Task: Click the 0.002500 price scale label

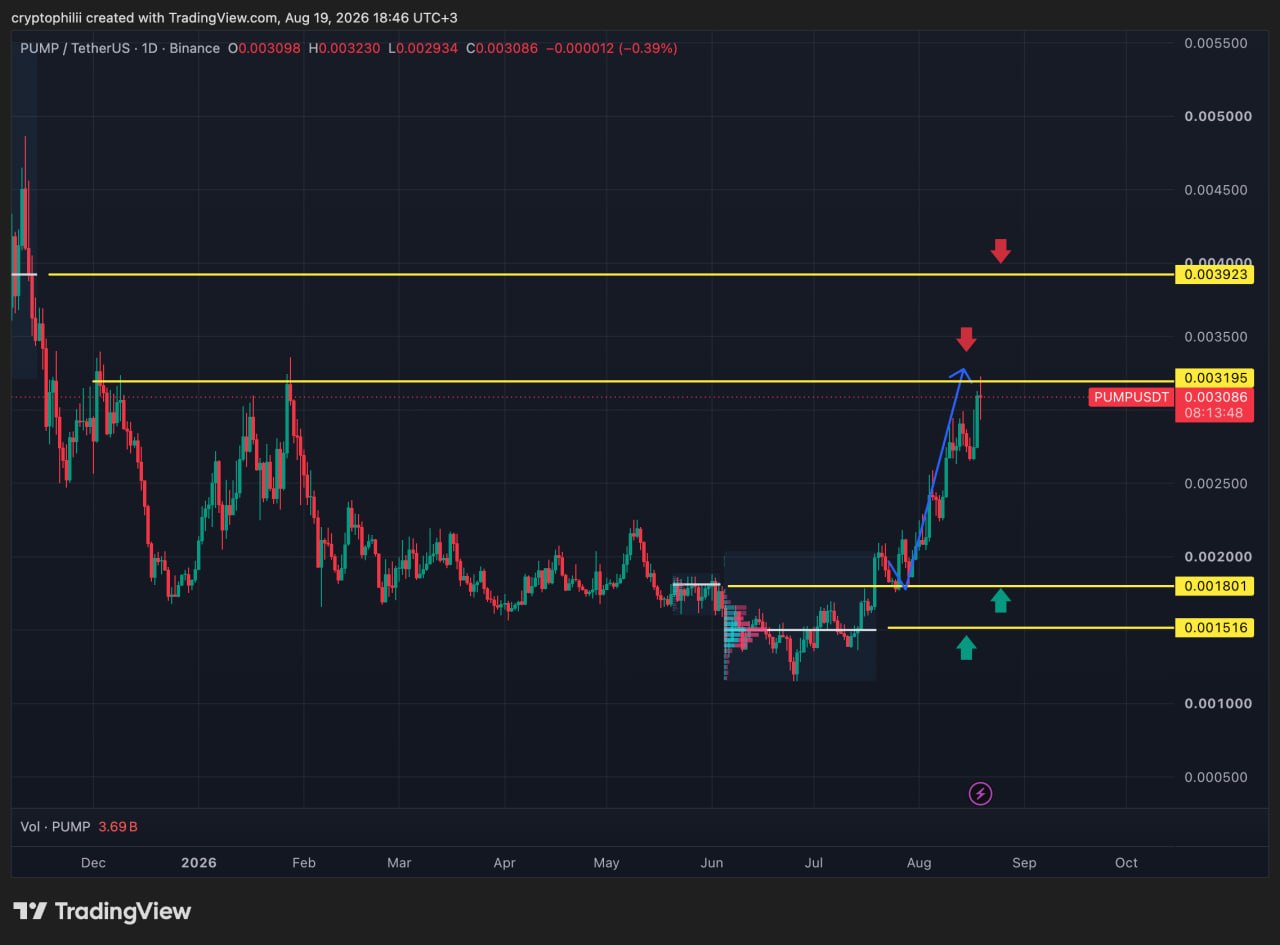Action: click(x=1217, y=484)
